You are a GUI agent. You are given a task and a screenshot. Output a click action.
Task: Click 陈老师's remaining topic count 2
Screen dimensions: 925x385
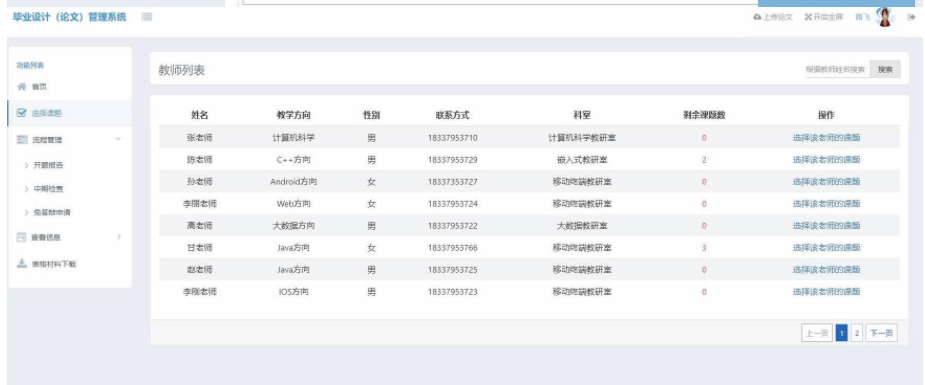[x=704, y=160]
